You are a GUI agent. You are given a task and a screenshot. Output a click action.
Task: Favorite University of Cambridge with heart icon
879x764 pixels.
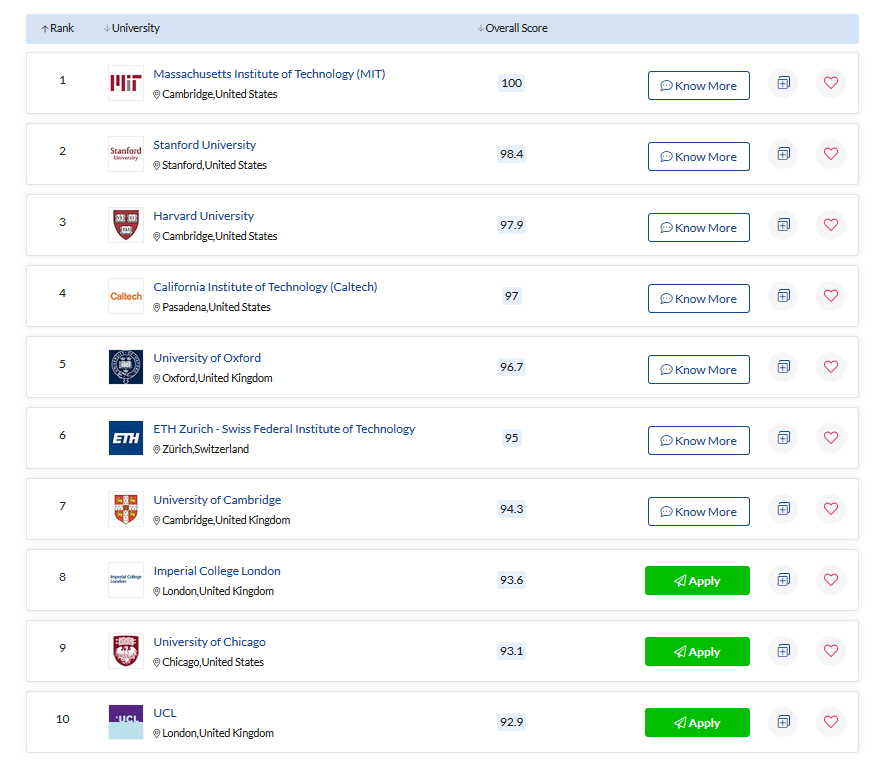(831, 509)
